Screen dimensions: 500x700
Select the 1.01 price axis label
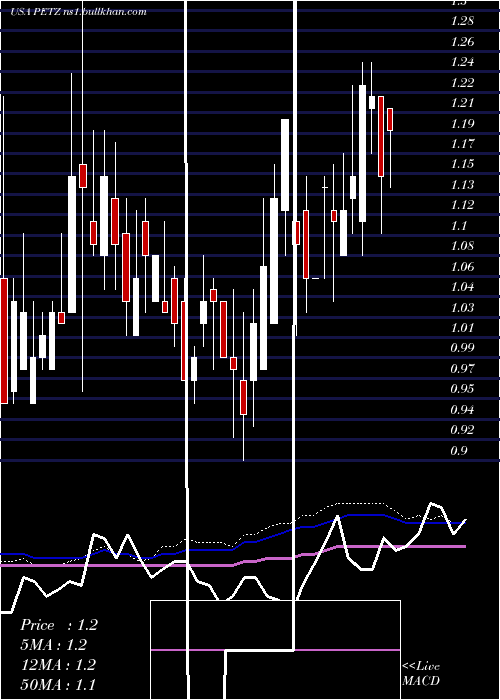tap(462, 328)
